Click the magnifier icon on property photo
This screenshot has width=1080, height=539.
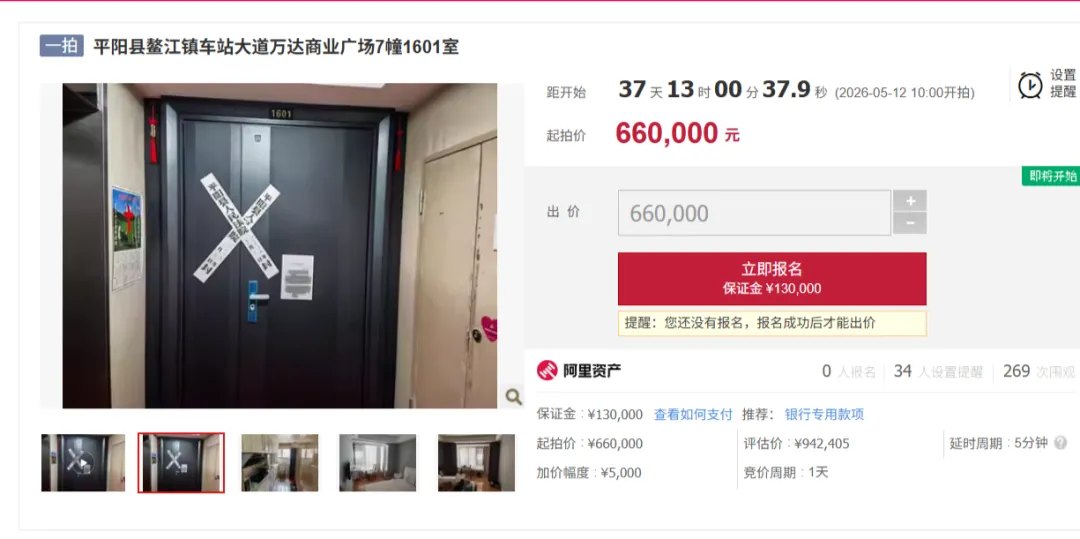tap(513, 396)
